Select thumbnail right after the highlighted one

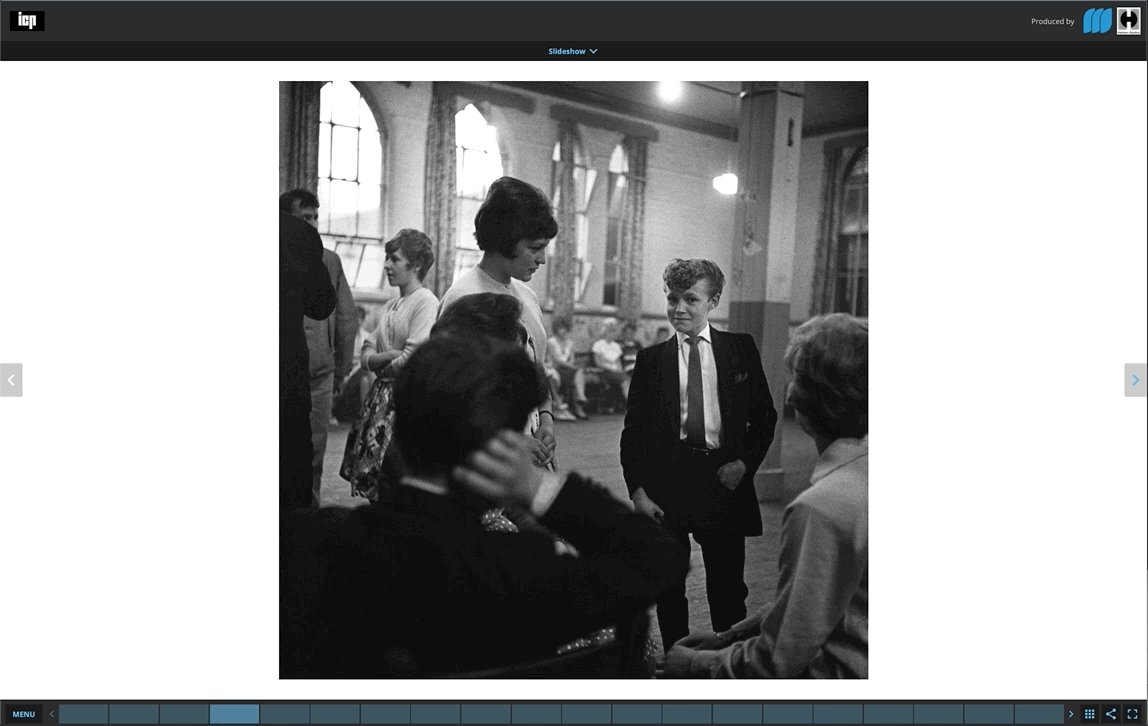coord(285,714)
